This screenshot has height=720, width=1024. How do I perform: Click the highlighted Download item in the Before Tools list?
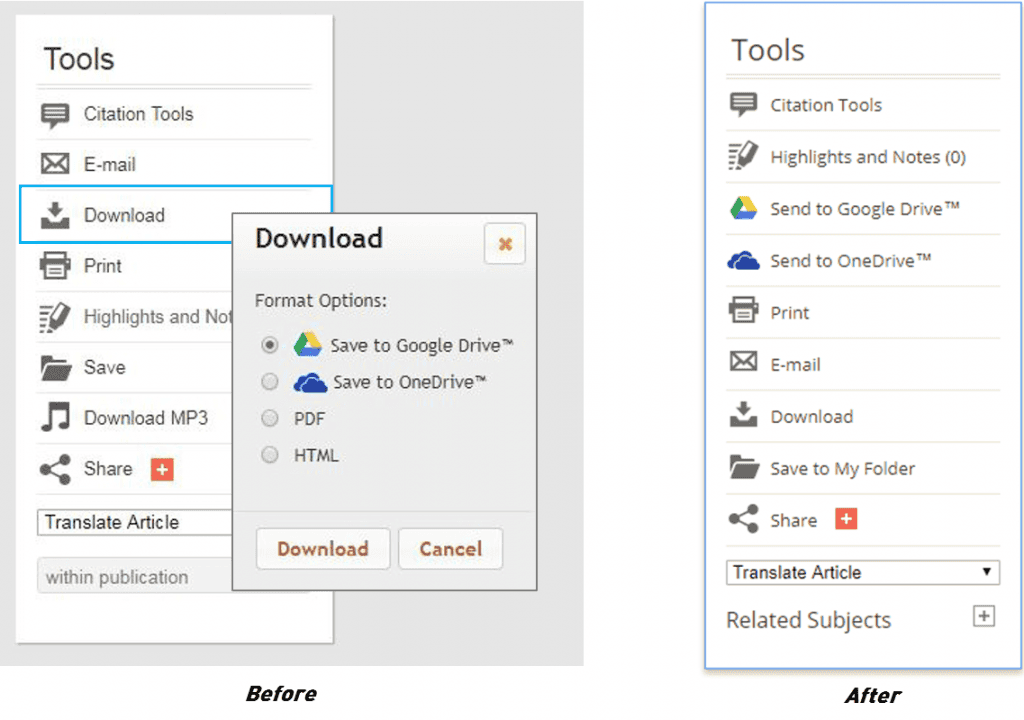click(x=124, y=215)
